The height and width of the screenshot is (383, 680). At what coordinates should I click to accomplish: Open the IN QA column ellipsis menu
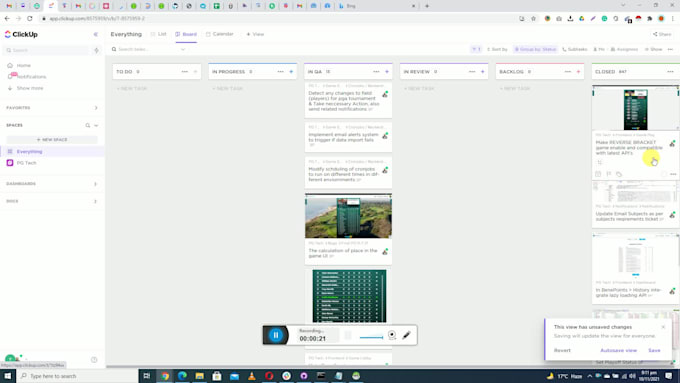376,72
